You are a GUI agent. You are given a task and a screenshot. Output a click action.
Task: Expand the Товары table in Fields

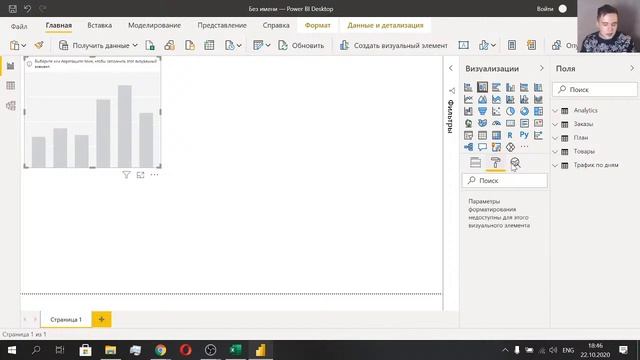point(555,151)
